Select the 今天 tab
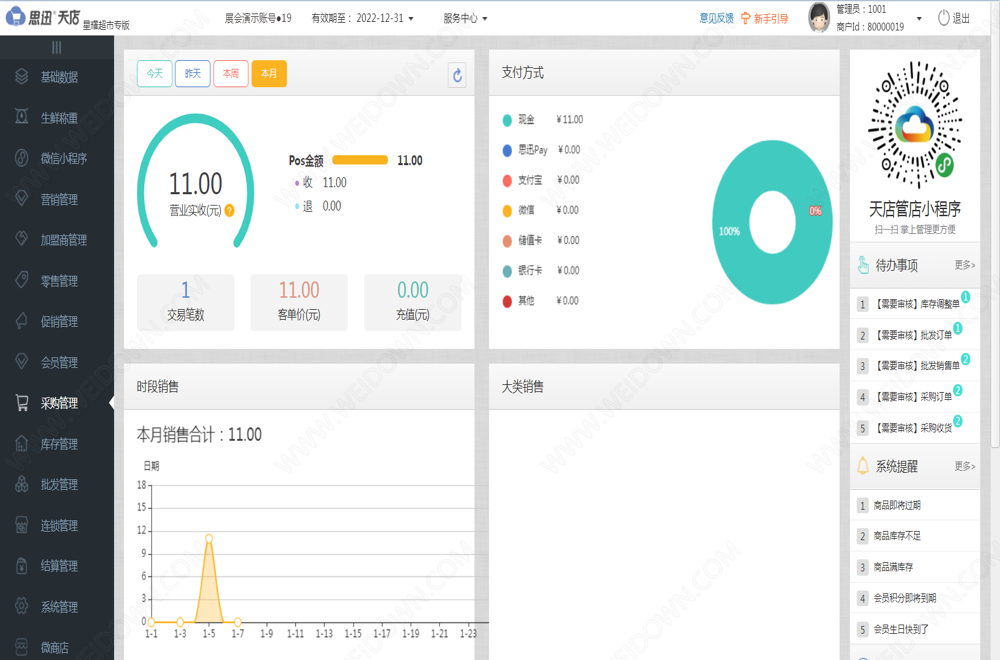The height and width of the screenshot is (660, 1000). point(154,73)
